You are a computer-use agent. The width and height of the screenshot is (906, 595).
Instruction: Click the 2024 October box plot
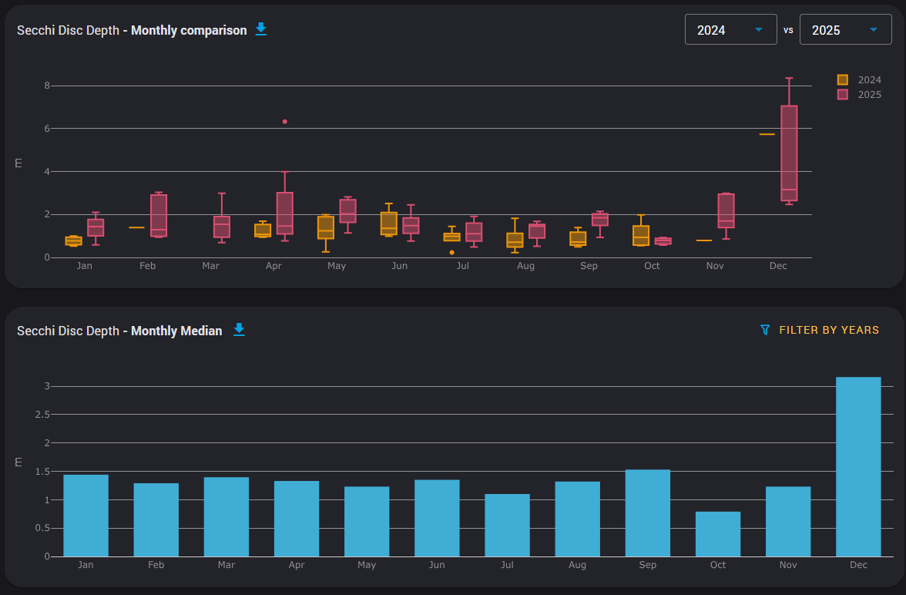click(641, 235)
